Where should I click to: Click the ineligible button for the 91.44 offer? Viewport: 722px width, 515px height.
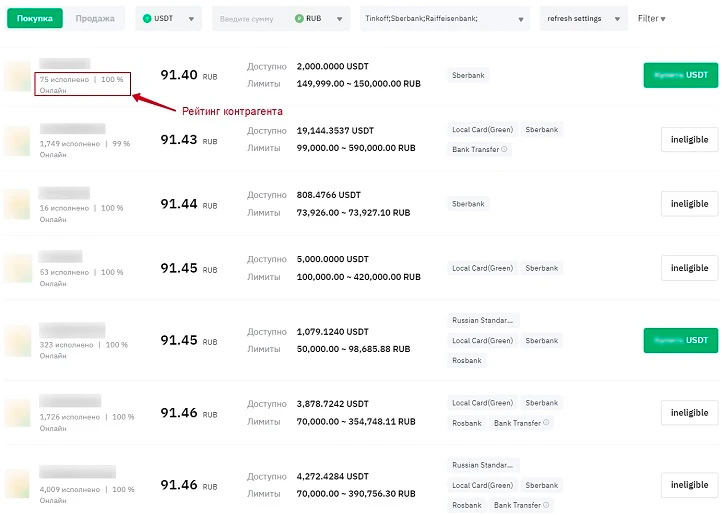tap(689, 204)
